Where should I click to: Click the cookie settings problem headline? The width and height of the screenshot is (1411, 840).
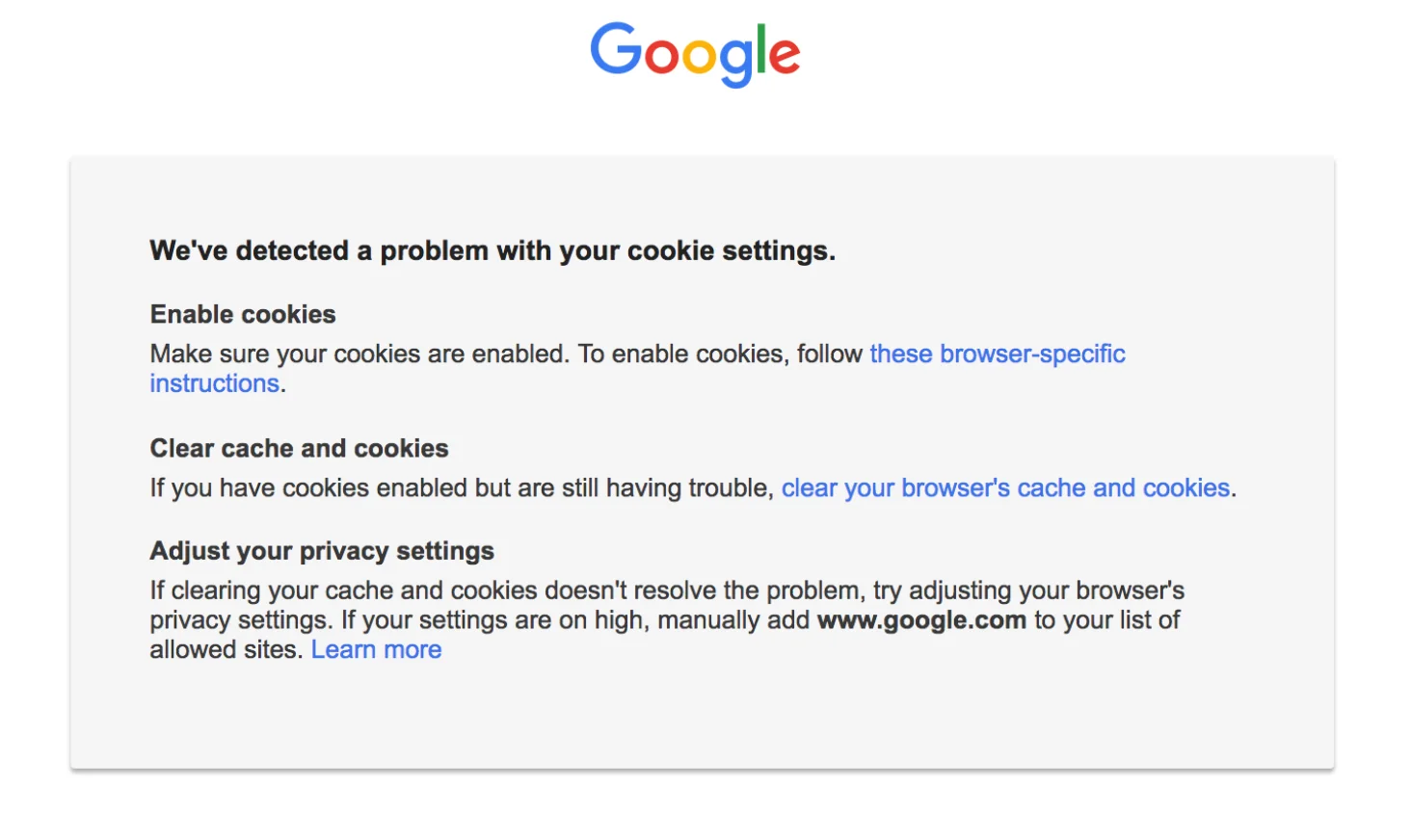point(493,250)
